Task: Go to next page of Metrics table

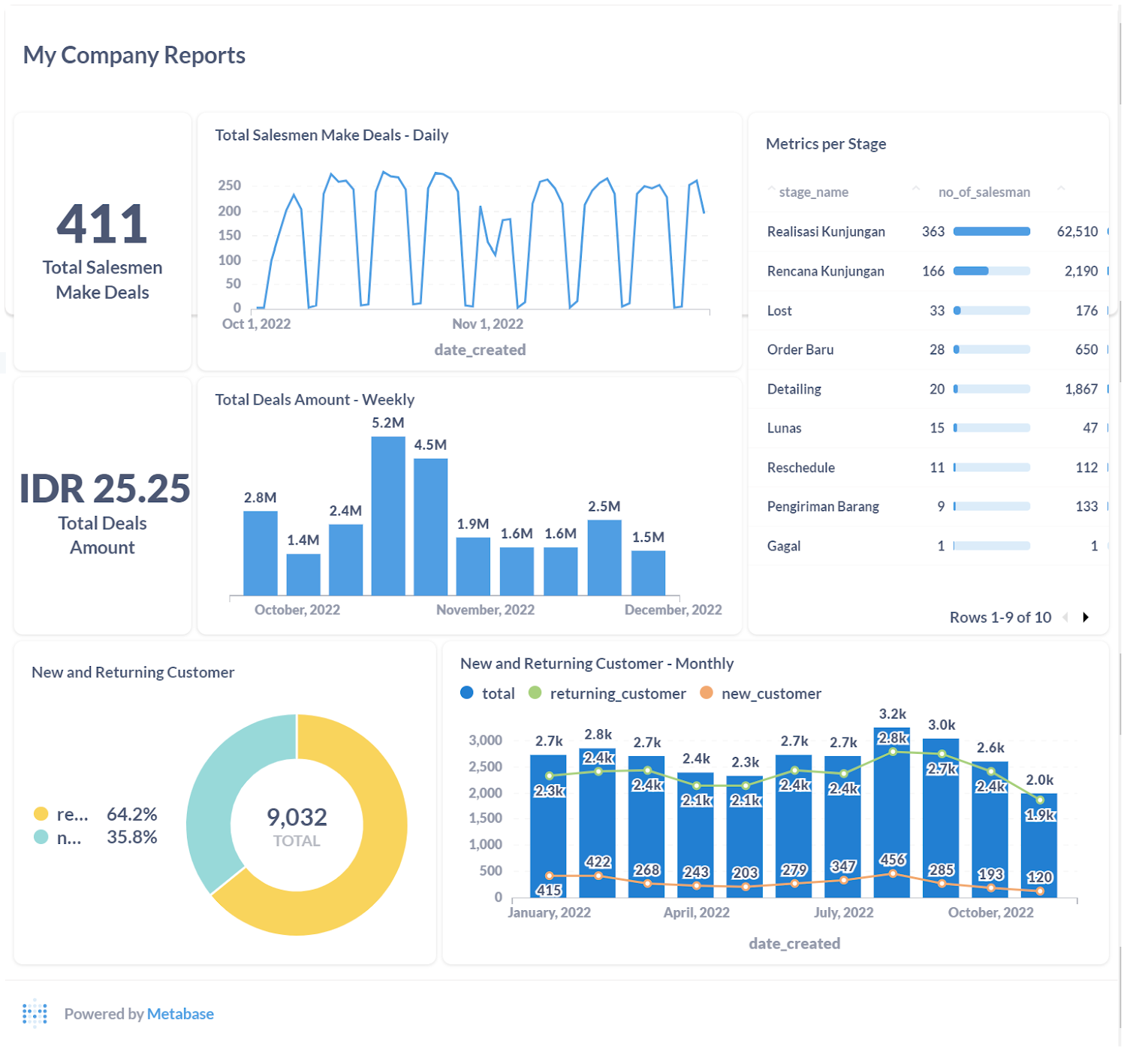Action: (x=1086, y=618)
